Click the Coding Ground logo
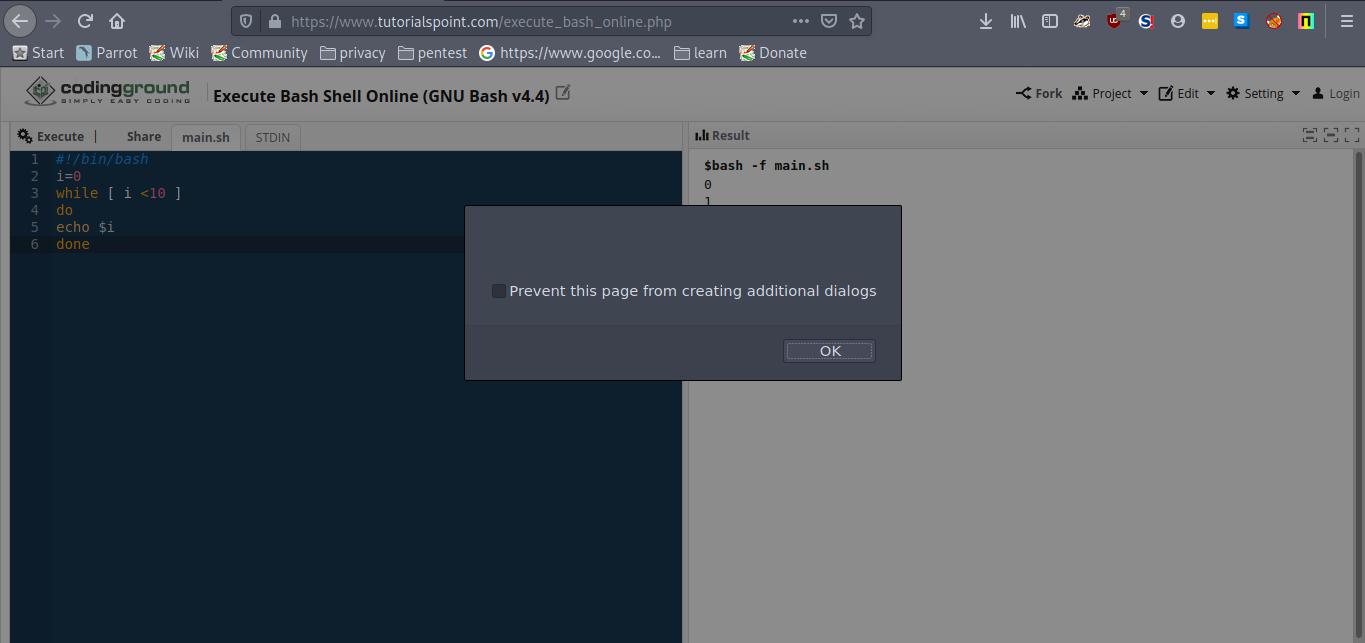This screenshot has height=643, width=1365. click(x=107, y=92)
